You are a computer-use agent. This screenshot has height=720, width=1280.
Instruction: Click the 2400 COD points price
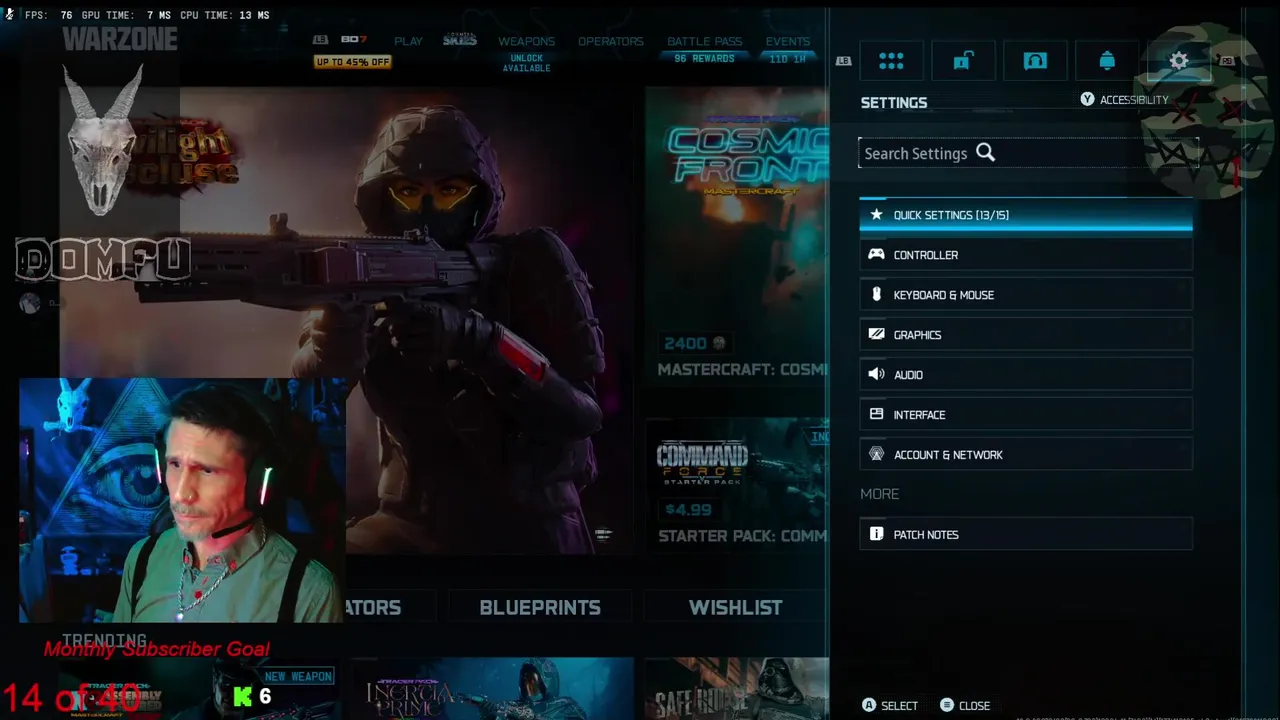click(x=695, y=343)
